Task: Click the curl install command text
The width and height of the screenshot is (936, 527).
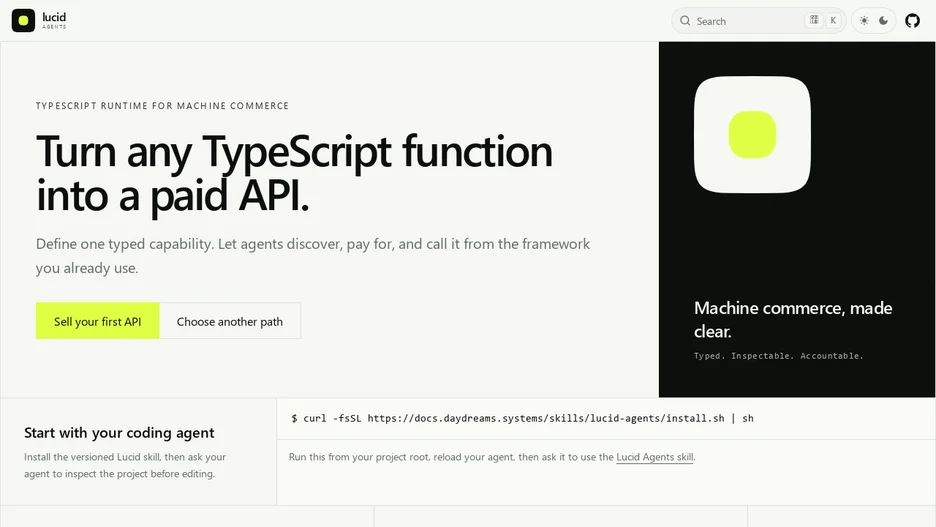Action: [x=522, y=418]
